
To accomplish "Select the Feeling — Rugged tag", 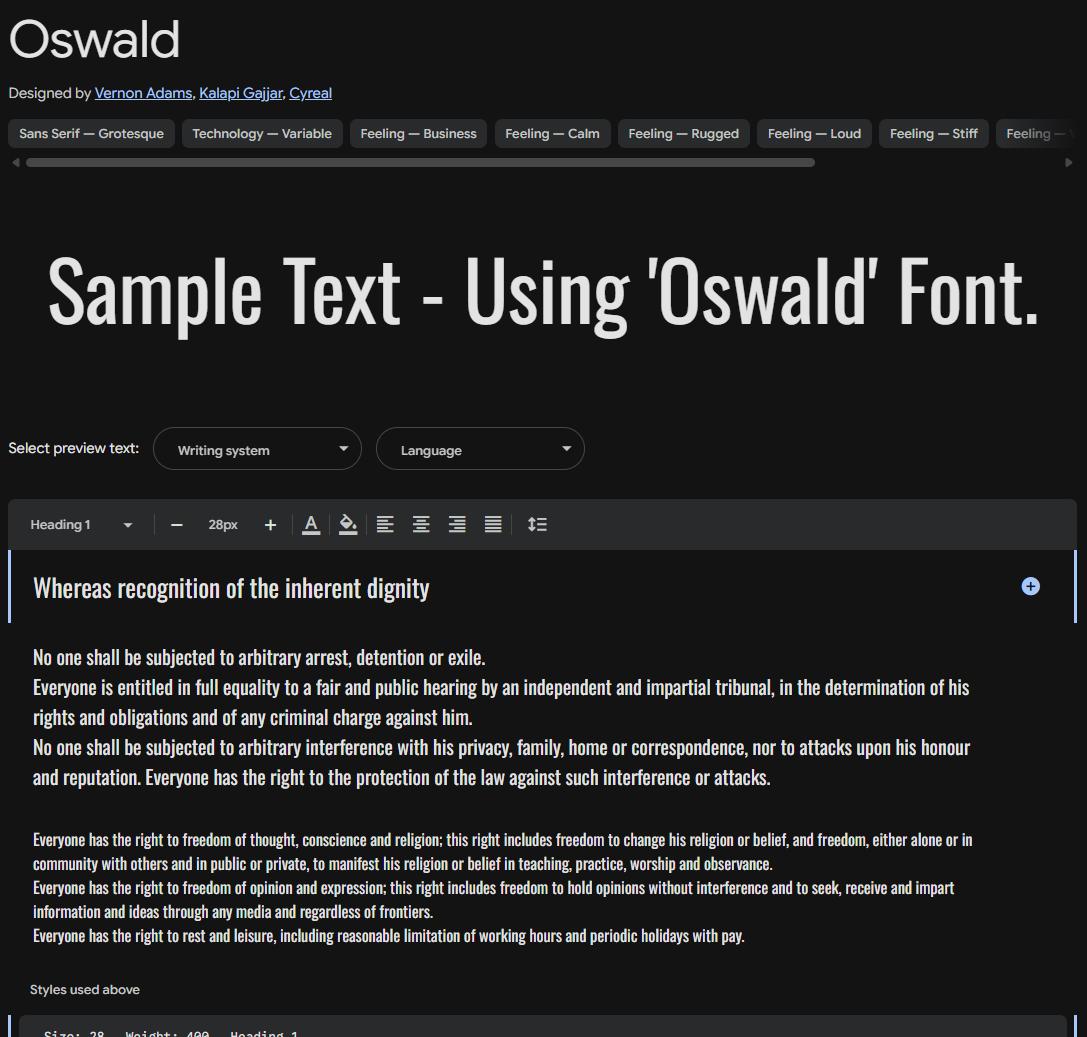I will 684,134.
